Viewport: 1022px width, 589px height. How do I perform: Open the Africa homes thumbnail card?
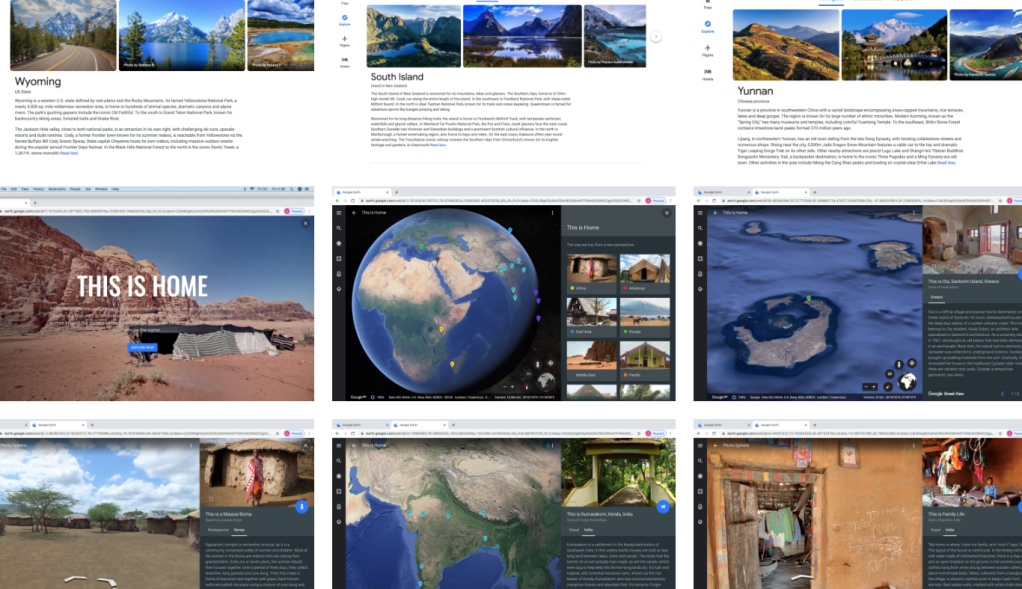click(591, 272)
